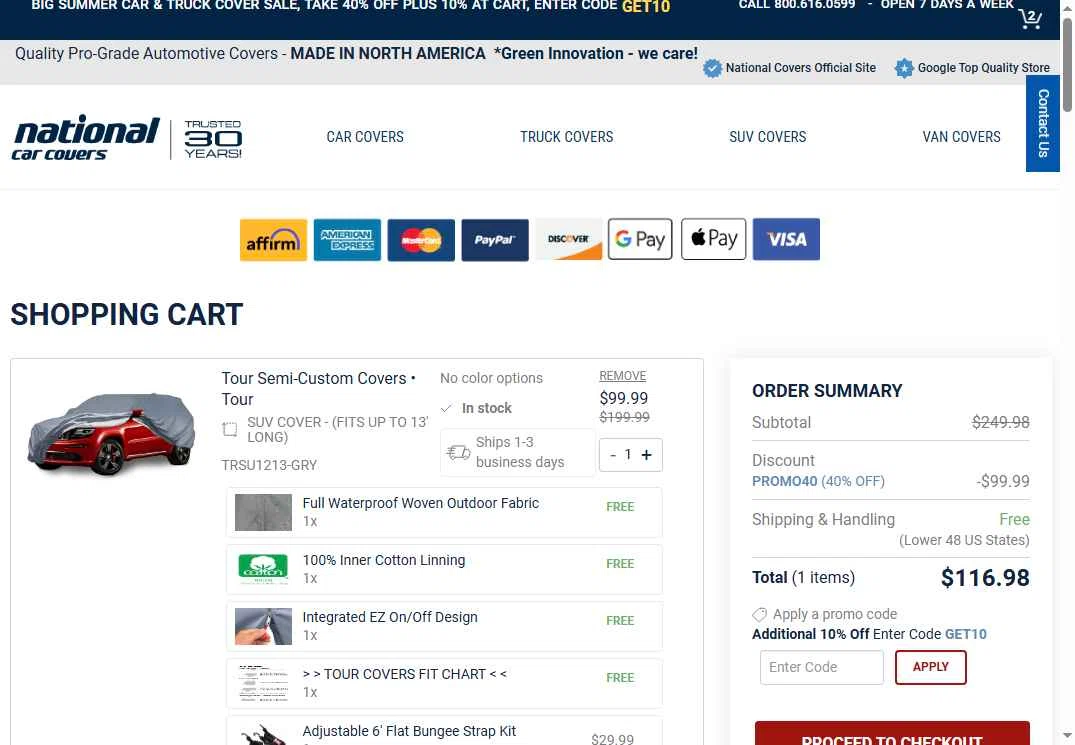Open the Van Covers menu
This screenshot has height=745, width=1075.
pyautogui.click(x=961, y=137)
